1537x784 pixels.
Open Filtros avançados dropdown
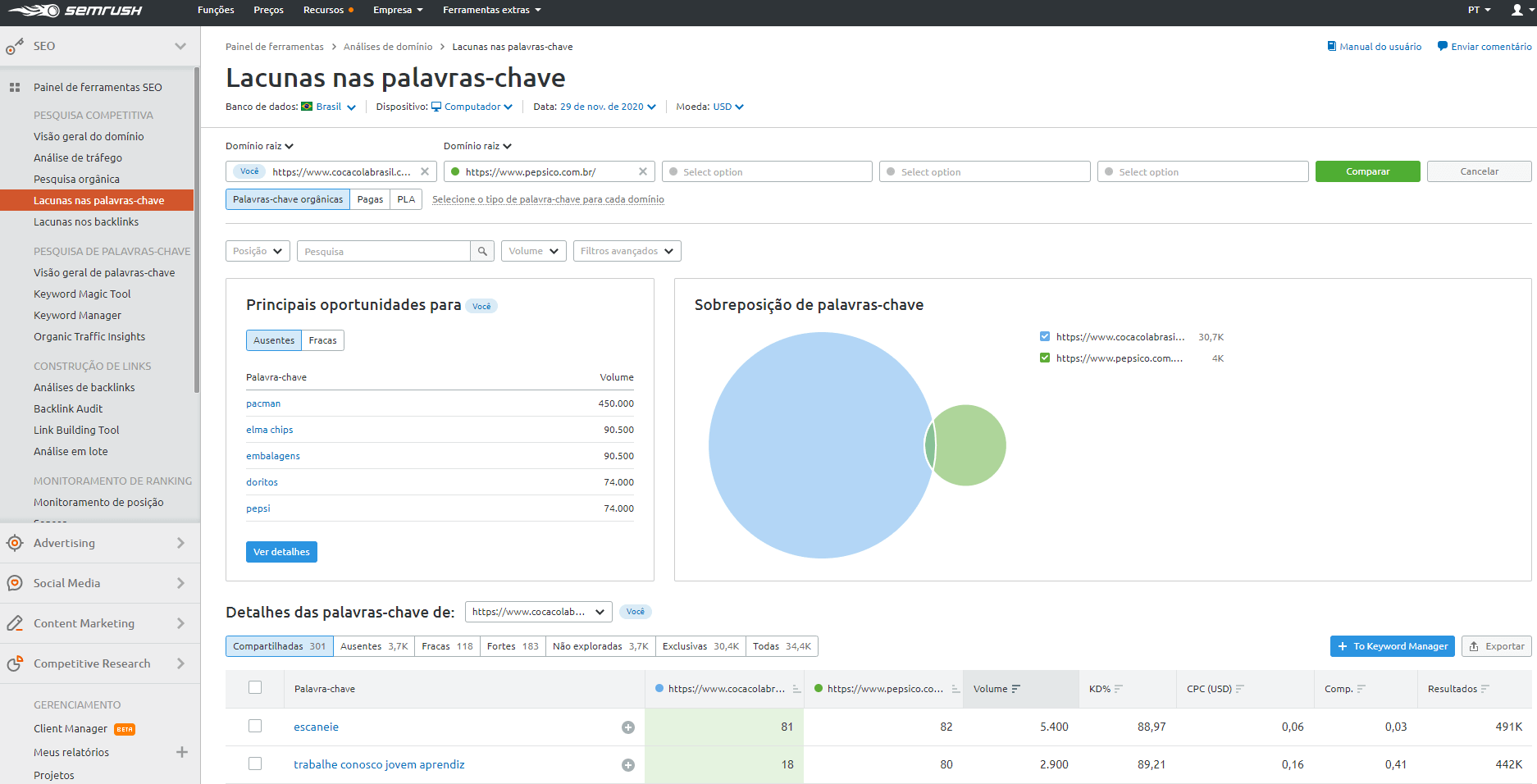(627, 251)
